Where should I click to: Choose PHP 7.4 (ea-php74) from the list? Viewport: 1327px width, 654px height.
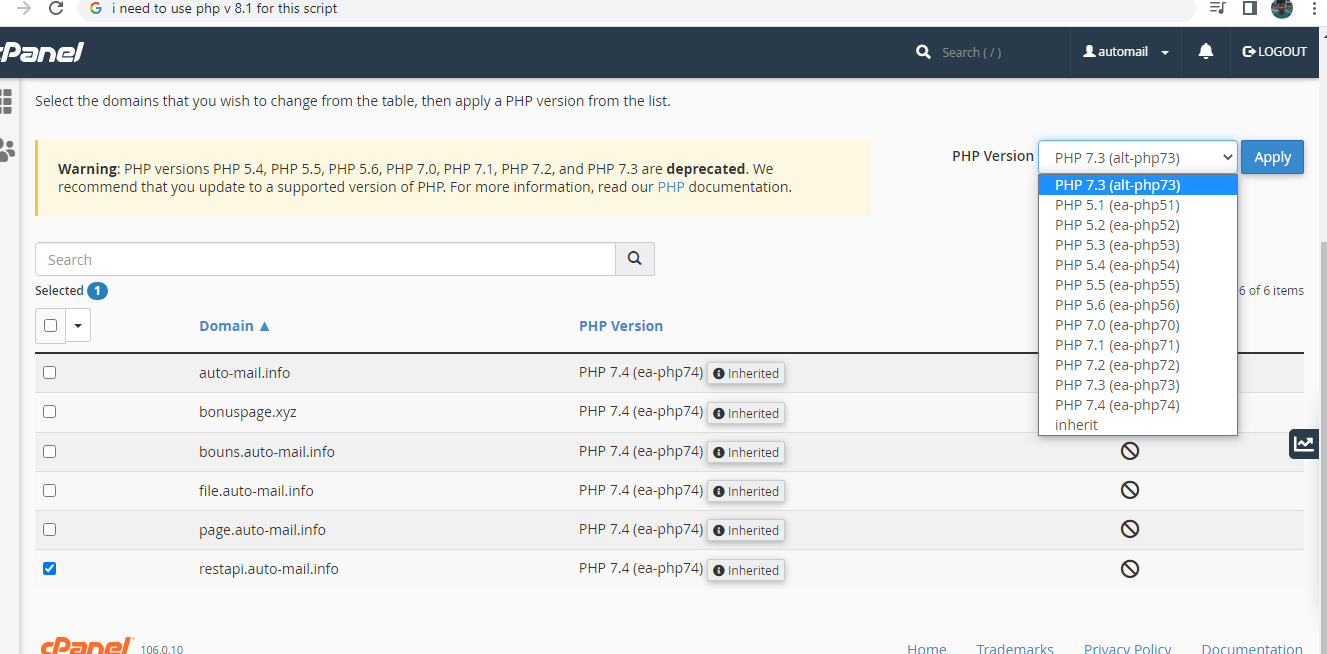click(1117, 405)
